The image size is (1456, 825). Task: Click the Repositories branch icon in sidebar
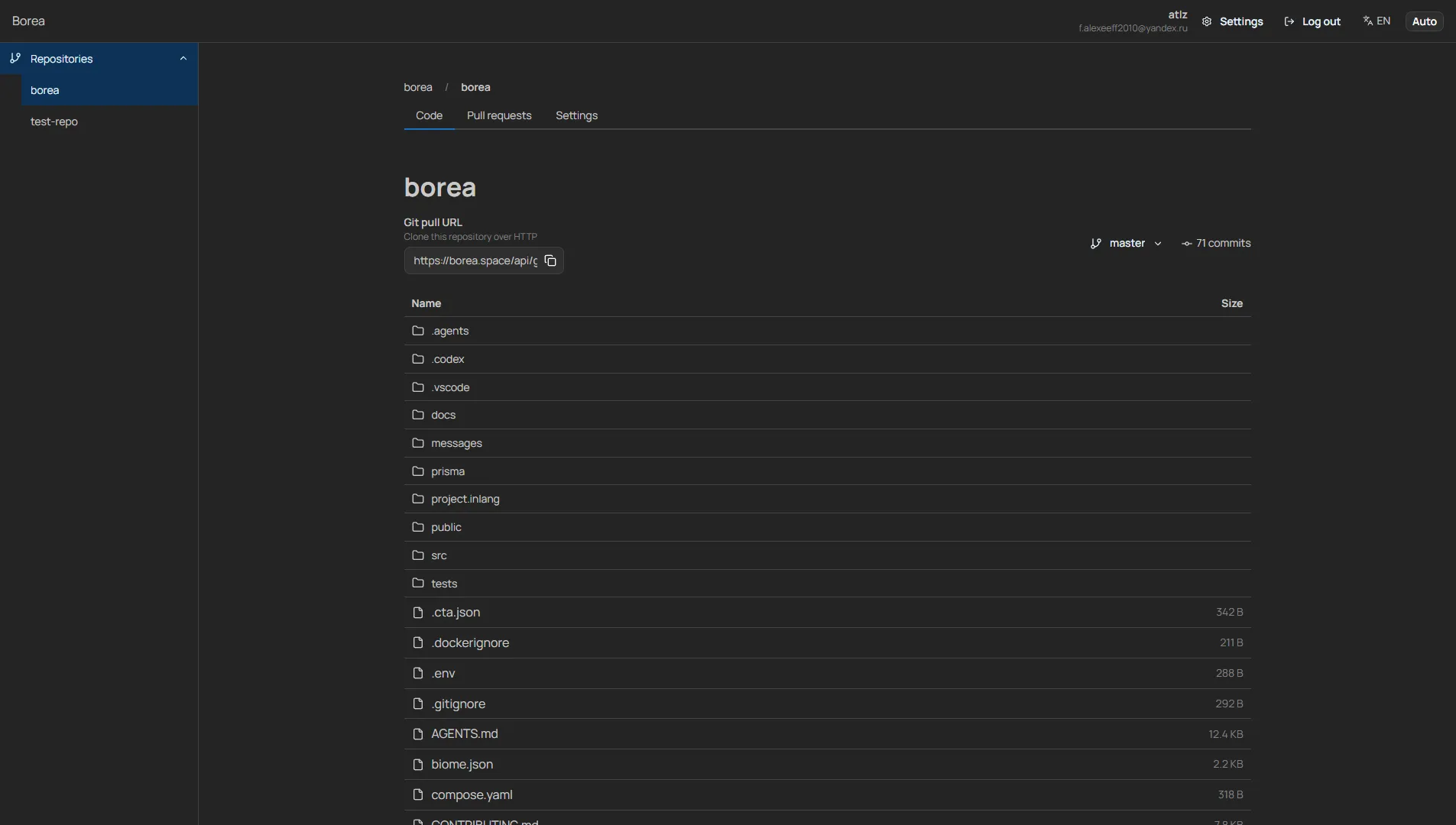(15, 58)
